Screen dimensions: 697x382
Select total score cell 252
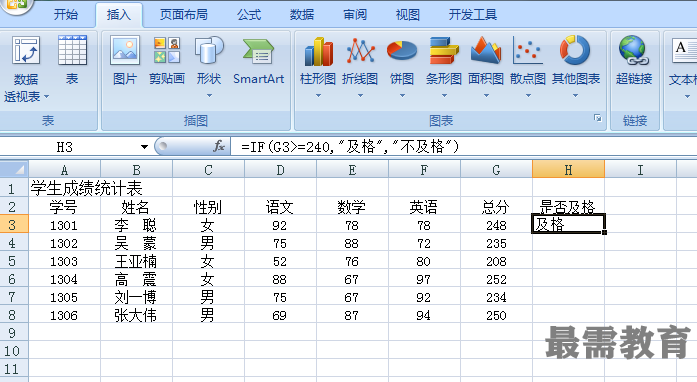point(496,279)
